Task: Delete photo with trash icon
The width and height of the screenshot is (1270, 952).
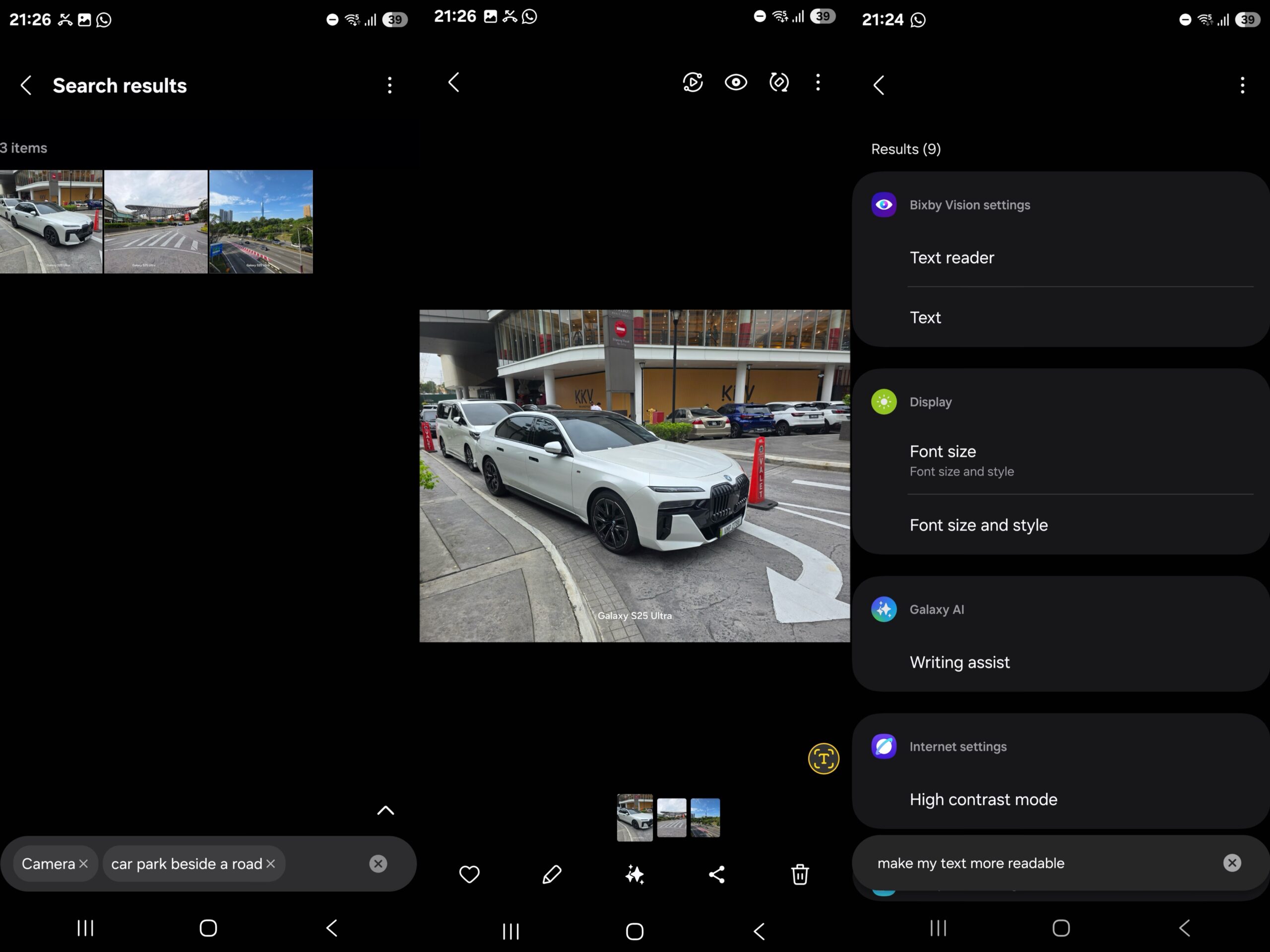Action: (x=800, y=874)
